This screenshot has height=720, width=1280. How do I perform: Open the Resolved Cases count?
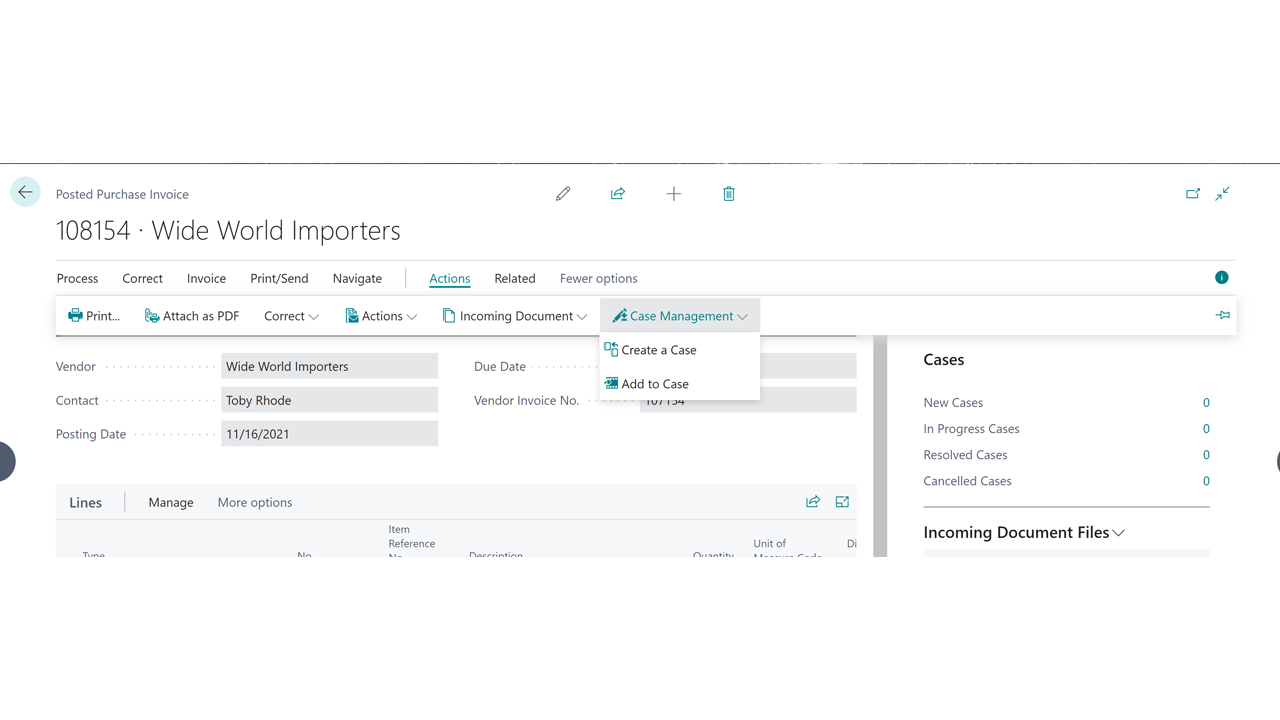[1206, 455]
